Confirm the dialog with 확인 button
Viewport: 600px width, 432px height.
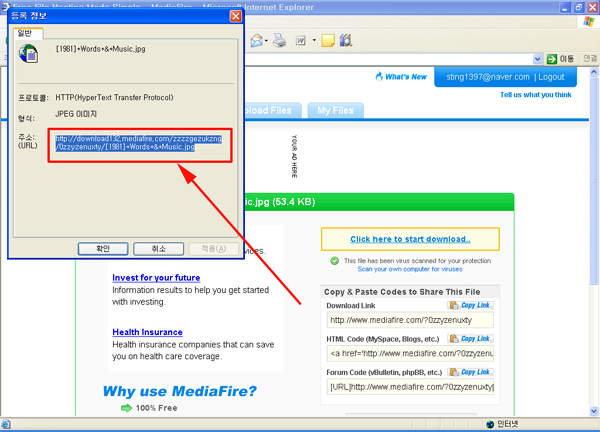pos(103,249)
